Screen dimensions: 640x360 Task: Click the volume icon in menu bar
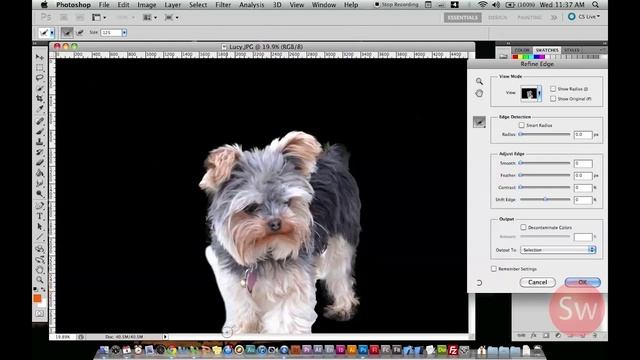[x=496, y=5]
